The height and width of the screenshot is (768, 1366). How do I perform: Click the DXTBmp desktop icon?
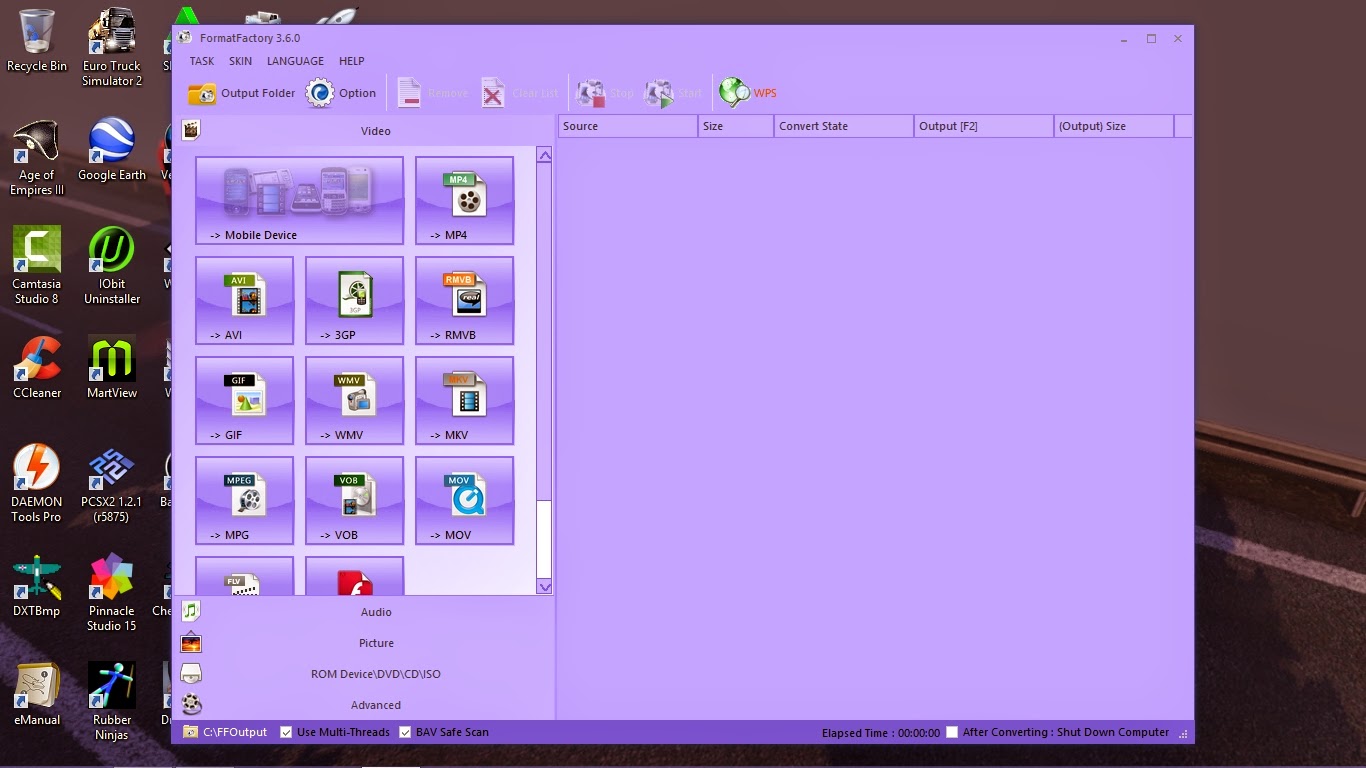pos(37,585)
